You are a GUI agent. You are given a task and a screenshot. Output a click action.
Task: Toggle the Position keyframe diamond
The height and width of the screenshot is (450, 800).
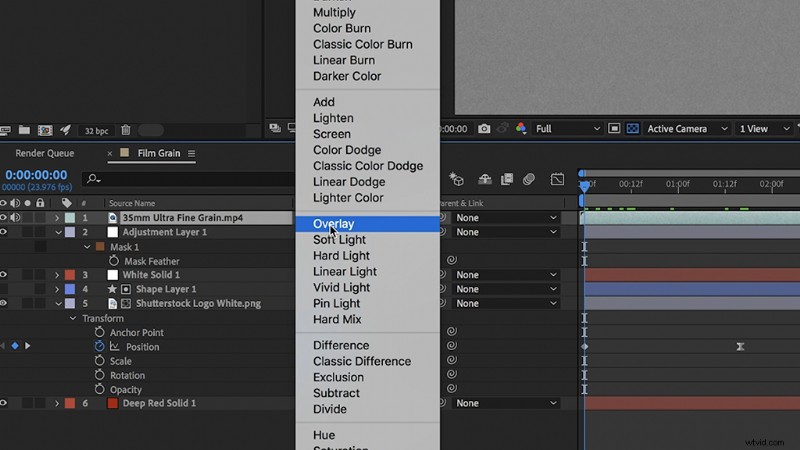pyautogui.click(x=15, y=346)
